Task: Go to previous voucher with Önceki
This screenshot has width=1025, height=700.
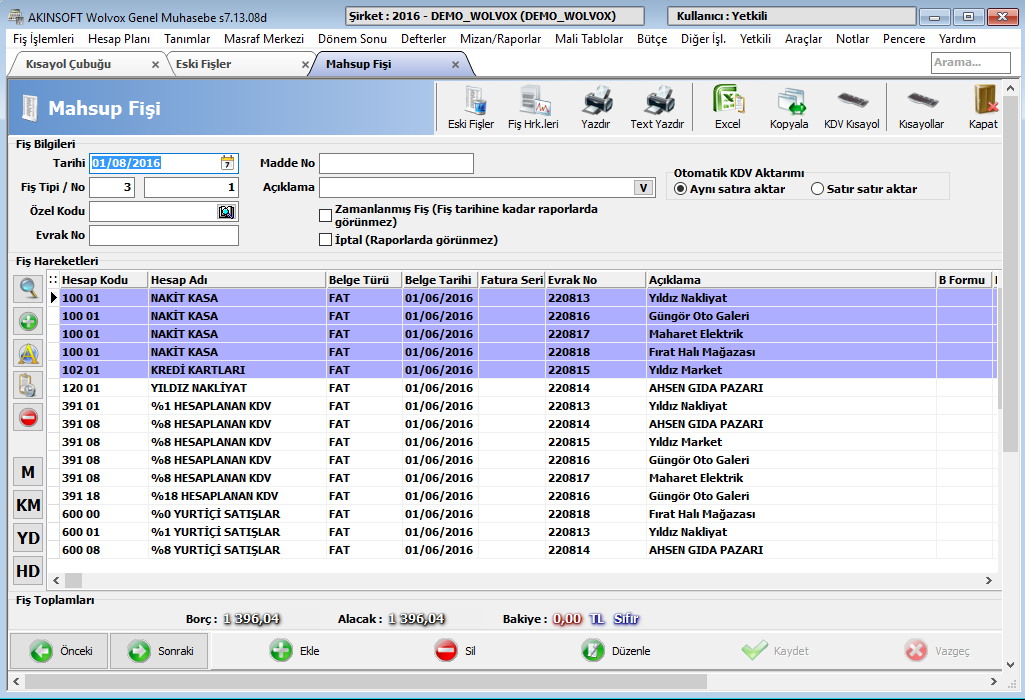Action: (59, 651)
